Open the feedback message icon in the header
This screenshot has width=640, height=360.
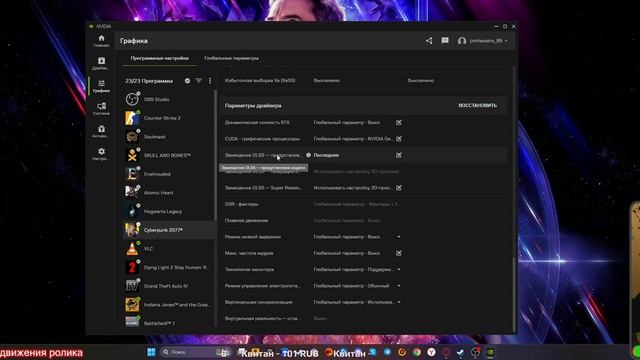(x=445, y=40)
